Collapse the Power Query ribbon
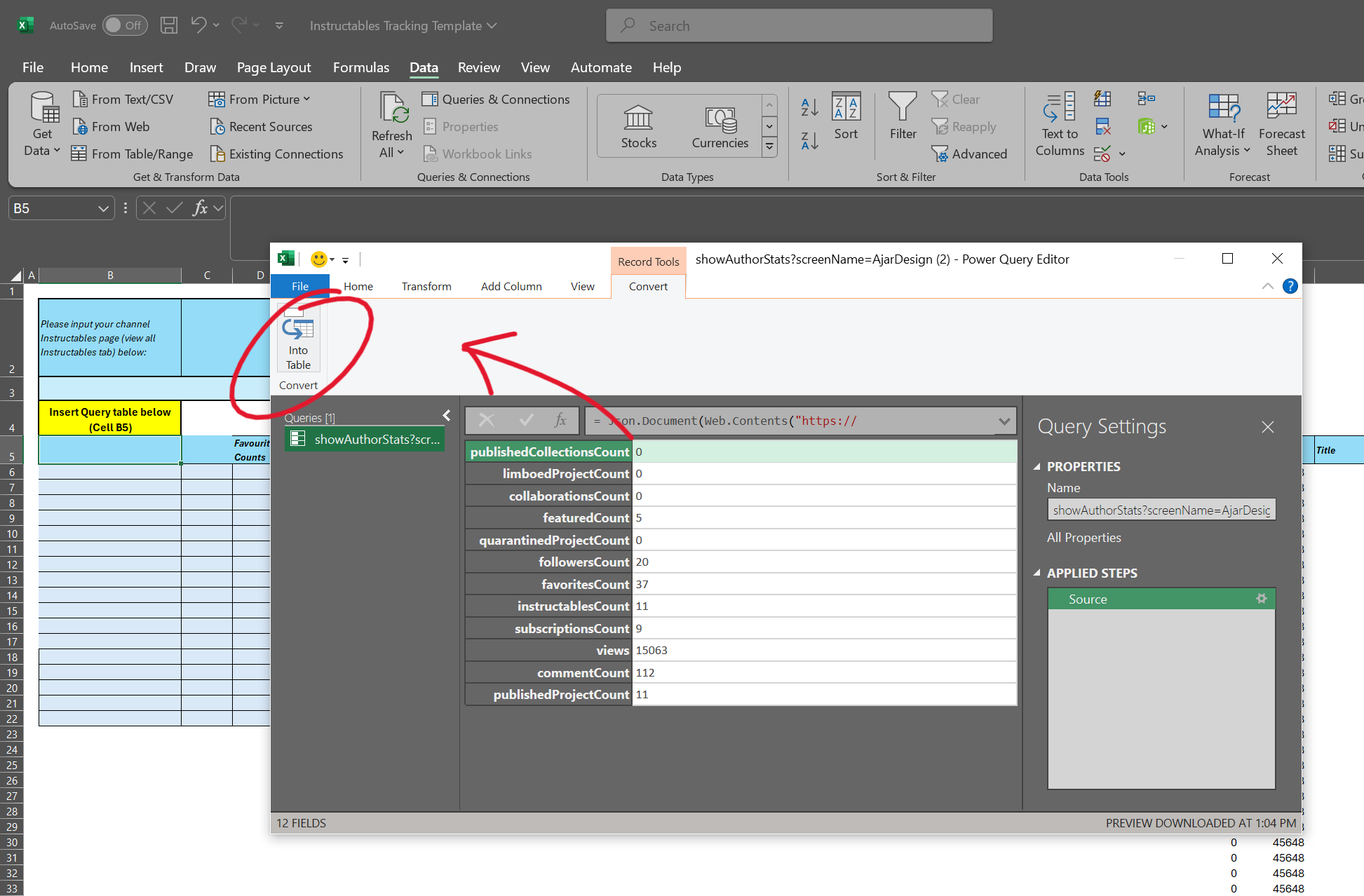 [x=1268, y=286]
